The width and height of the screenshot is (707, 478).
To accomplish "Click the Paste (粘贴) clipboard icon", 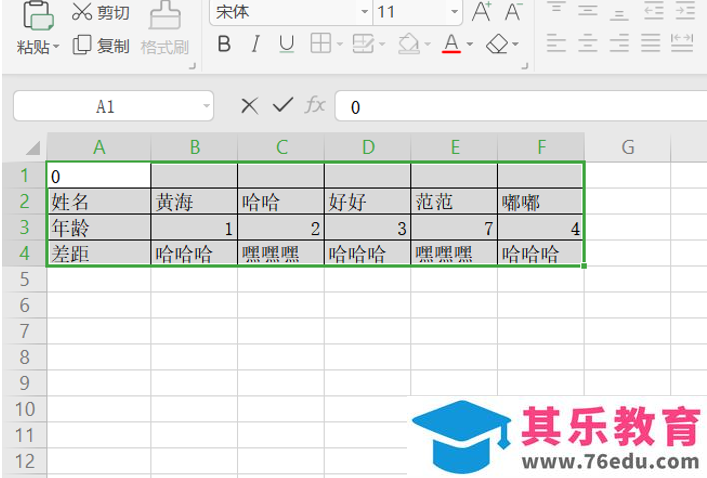I will click(38, 16).
